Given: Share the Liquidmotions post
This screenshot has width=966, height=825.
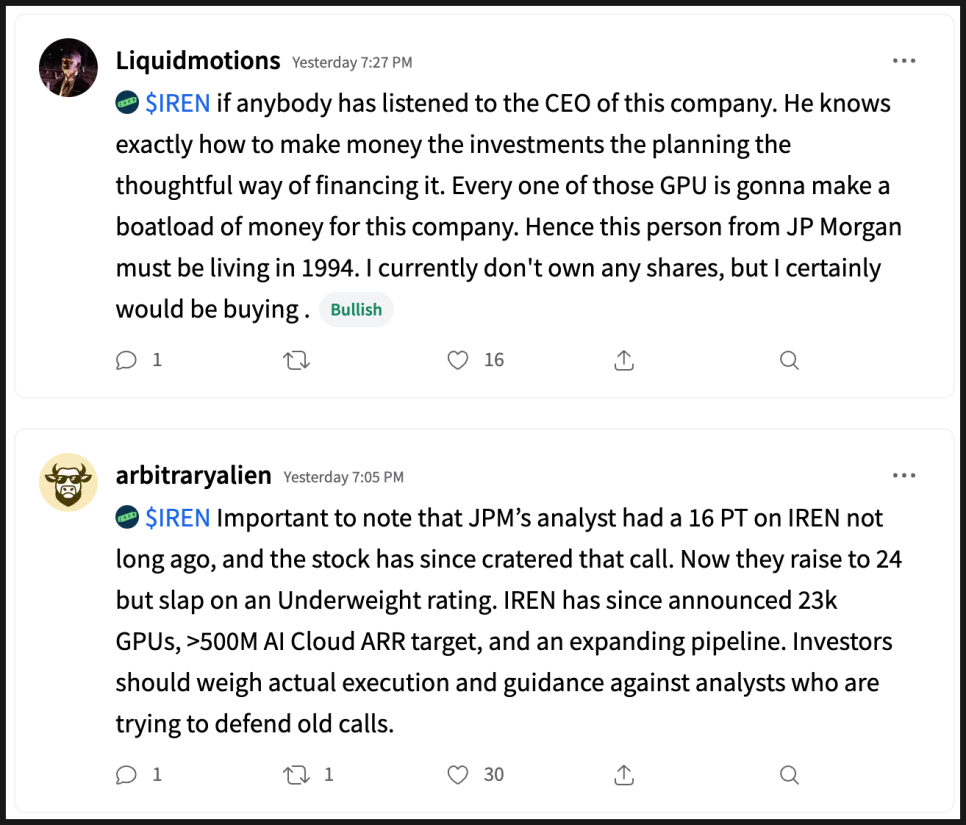Looking at the screenshot, I should (x=624, y=360).
